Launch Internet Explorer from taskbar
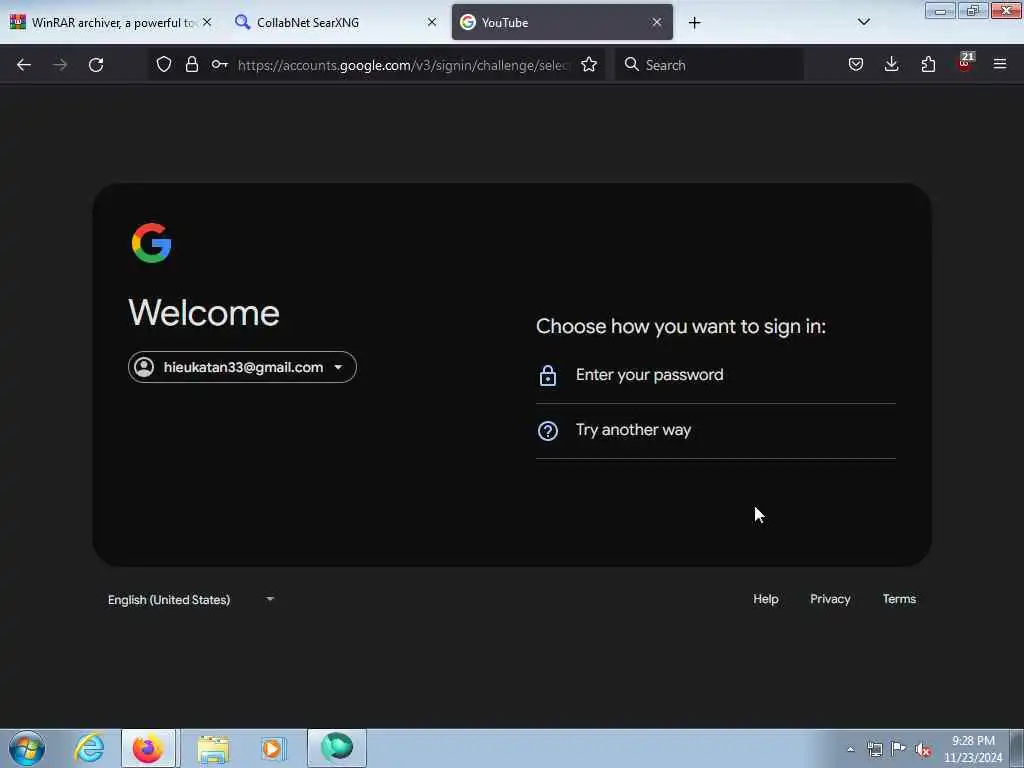 (x=89, y=748)
